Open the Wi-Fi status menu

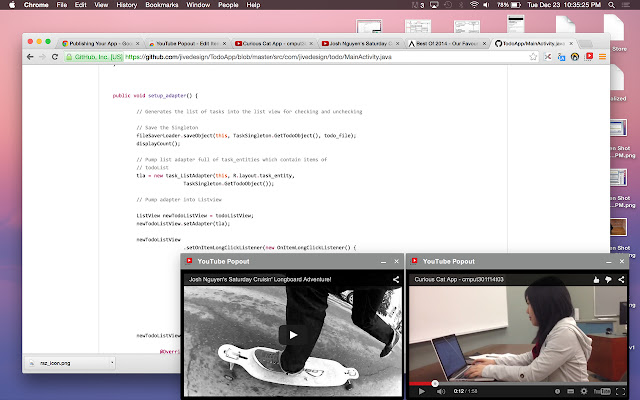(x=474, y=5)
